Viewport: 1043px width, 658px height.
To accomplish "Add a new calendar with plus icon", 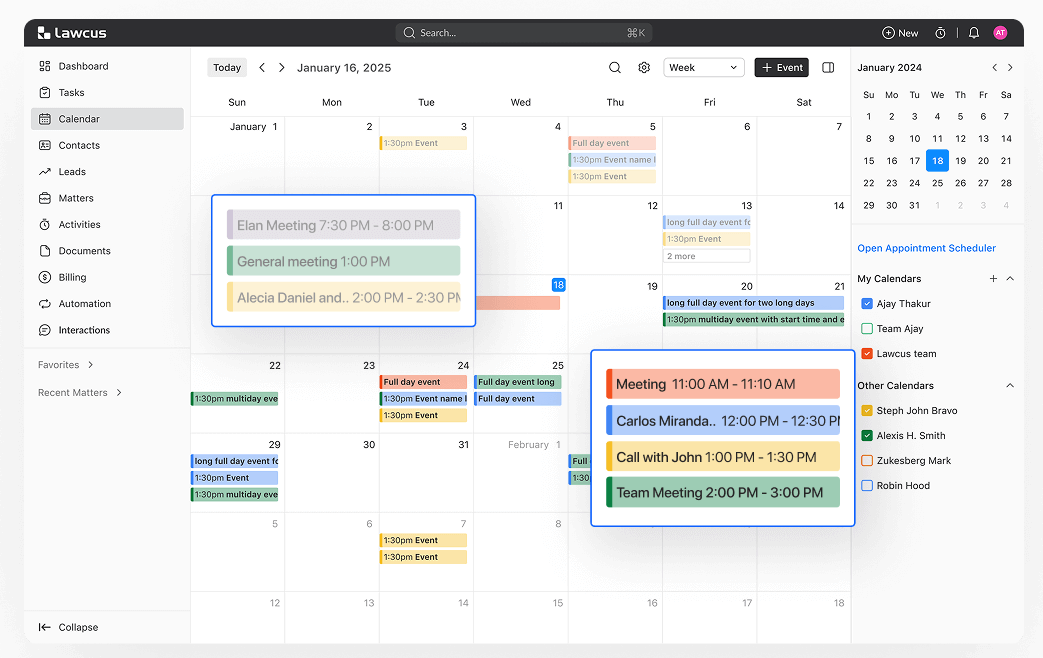I will (993, 279).
